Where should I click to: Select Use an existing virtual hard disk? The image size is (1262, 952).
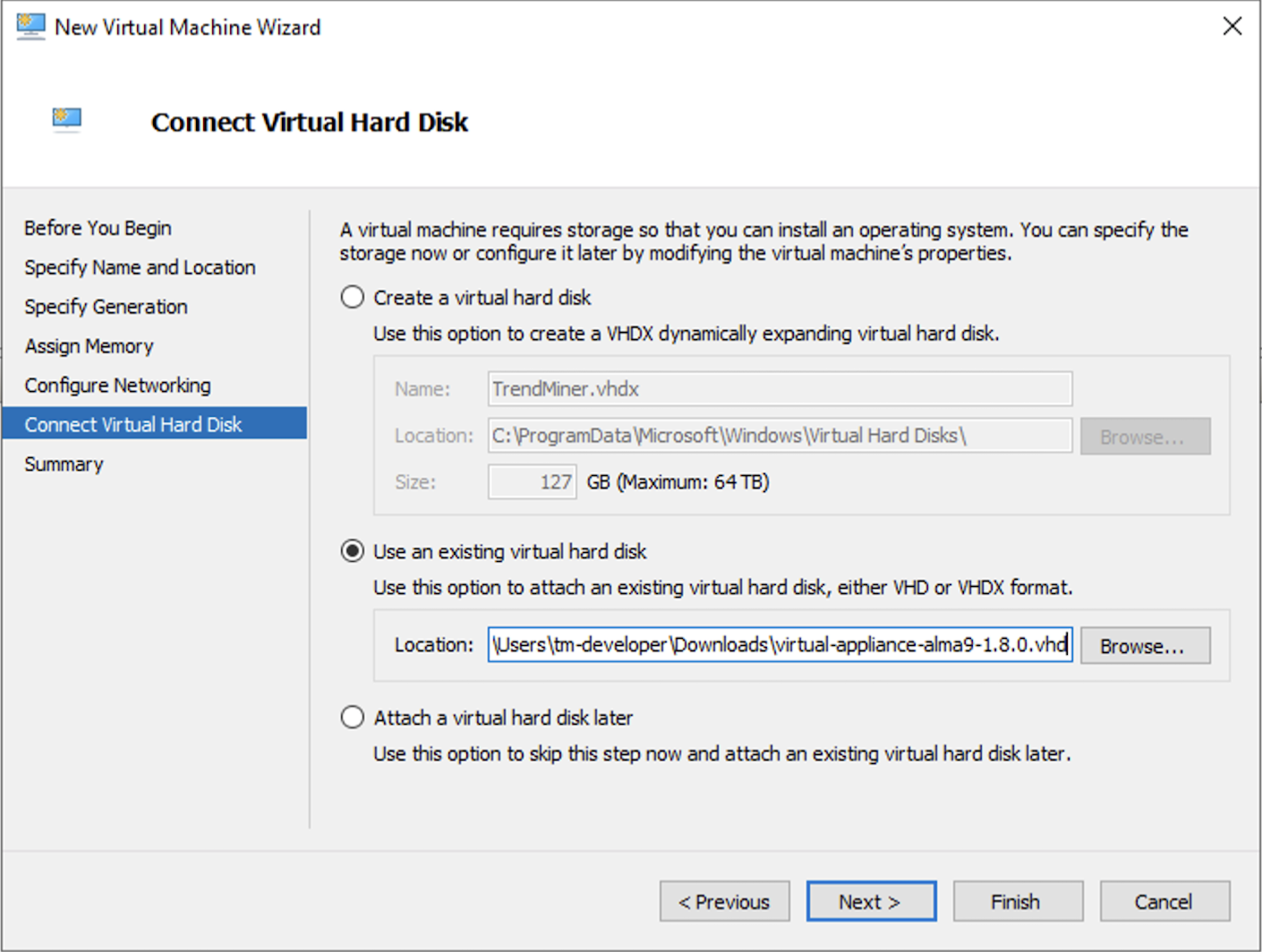tap(352, 551)
